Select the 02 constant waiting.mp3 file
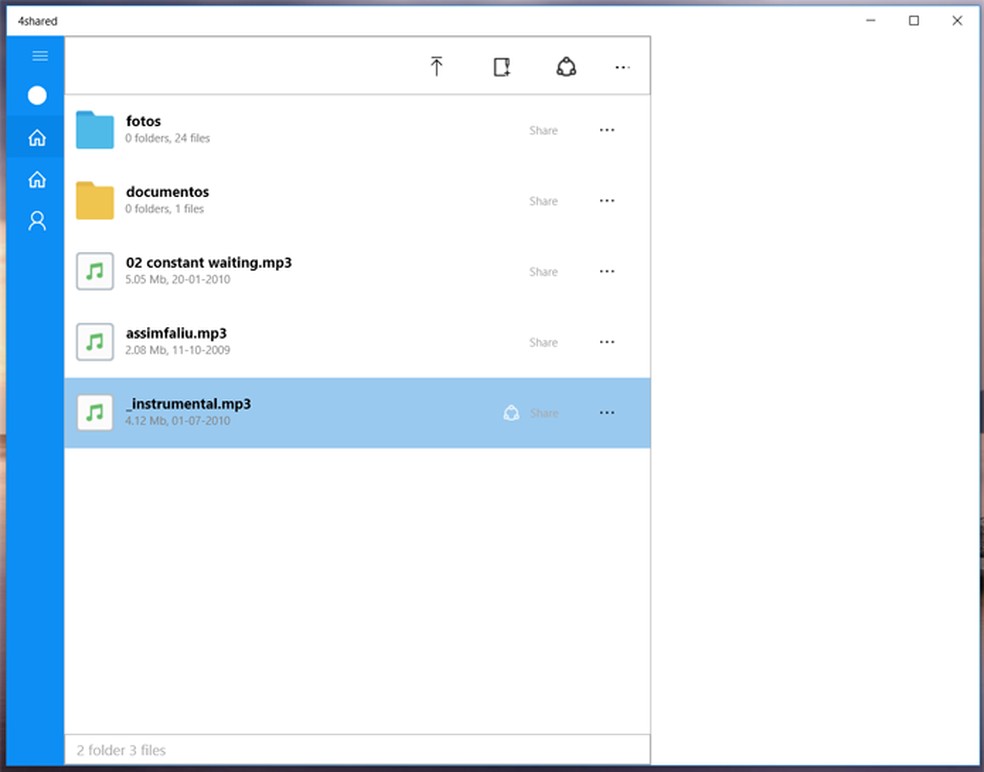The image size is (984, 772). (208, 263)
